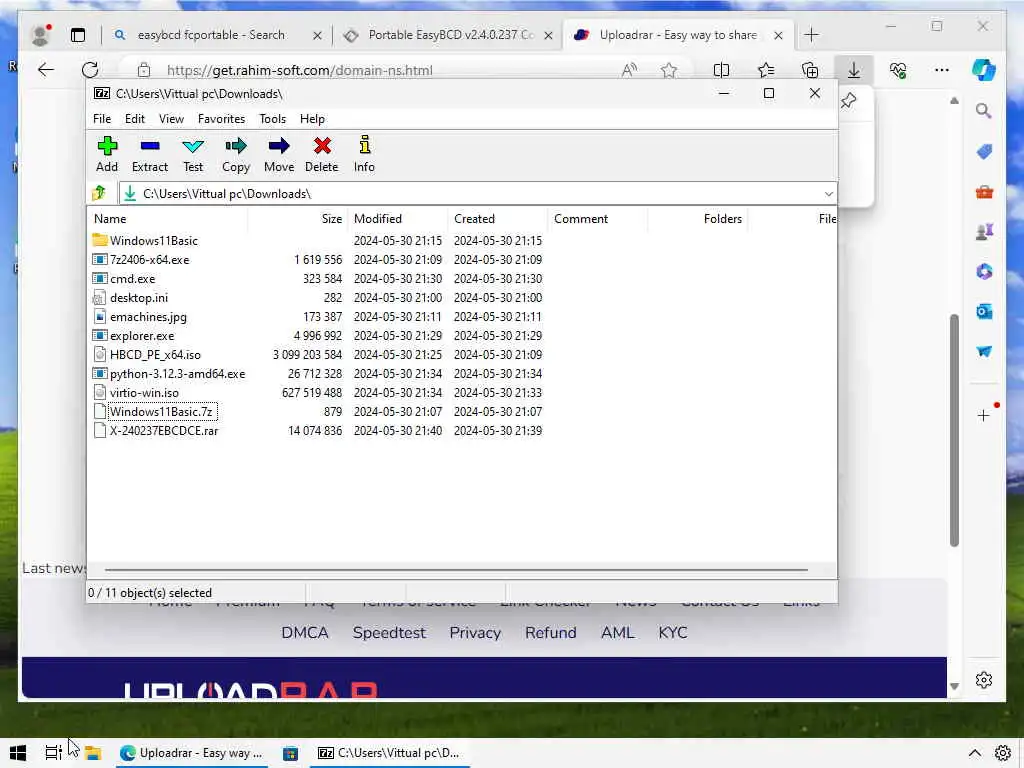Select virtio-win.iso file
This screenshot has width=1024, height=768.
tap(462, 392)
